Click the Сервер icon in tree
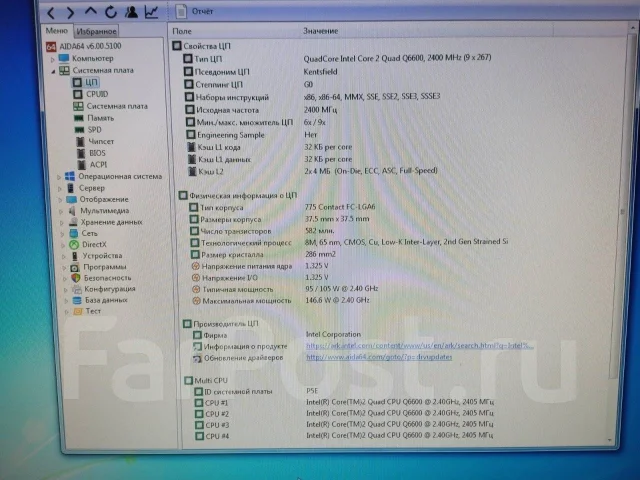The image size is (640, 480). [71, 188]
